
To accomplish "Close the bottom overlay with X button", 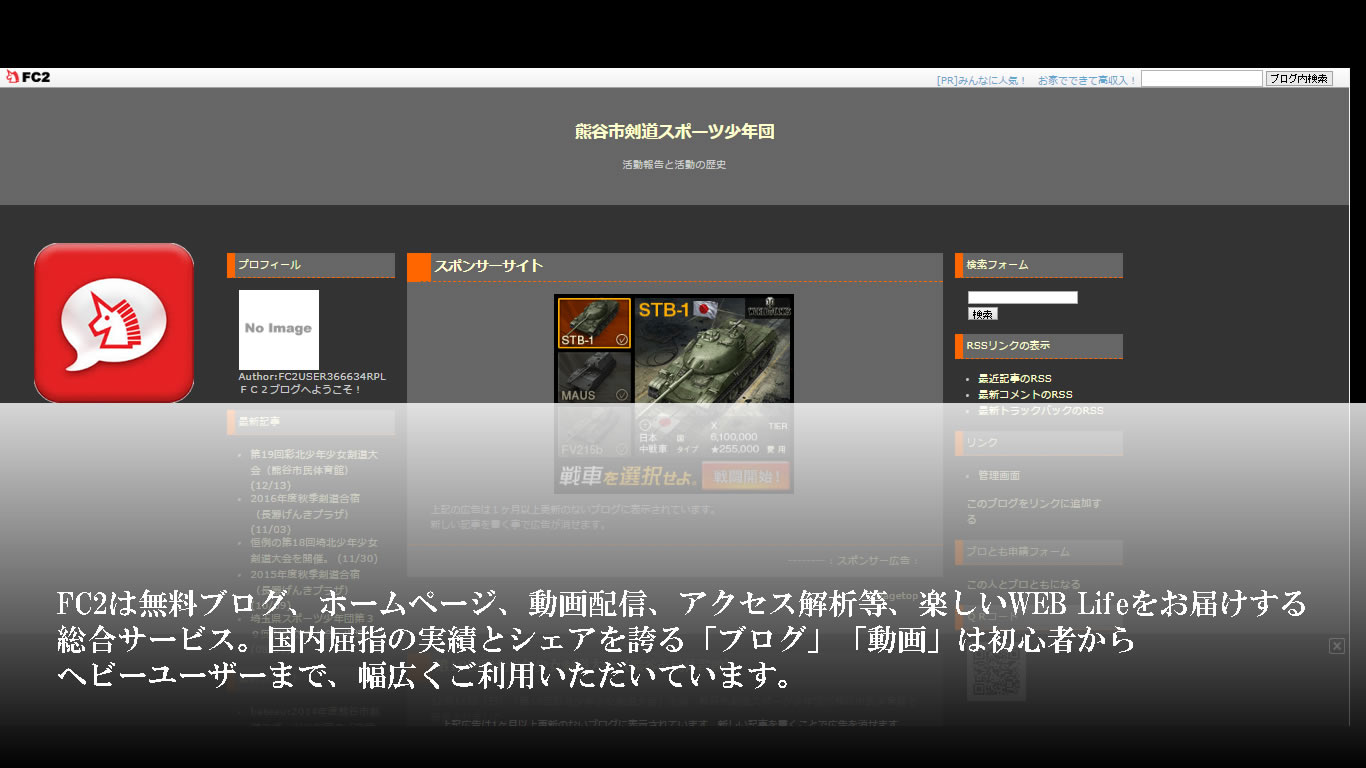I will [x=1337, y=646].
